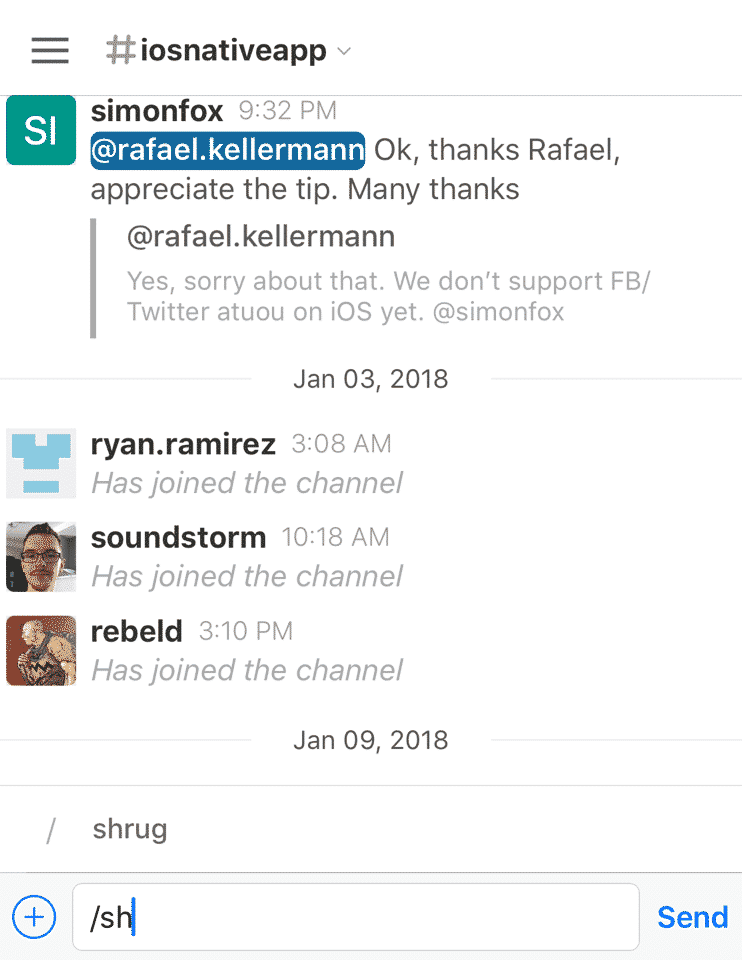This screenshot has width=742, height=960.
Task: Click the quoted message text block
Action: click(388, 296)
